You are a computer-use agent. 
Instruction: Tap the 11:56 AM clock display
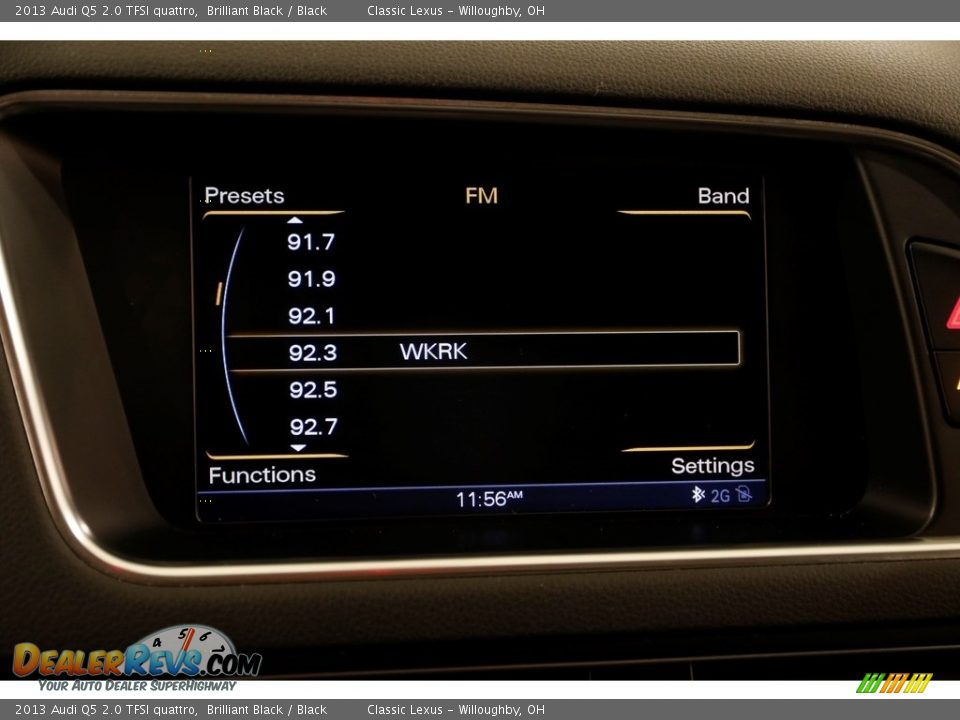coord(488,498)
